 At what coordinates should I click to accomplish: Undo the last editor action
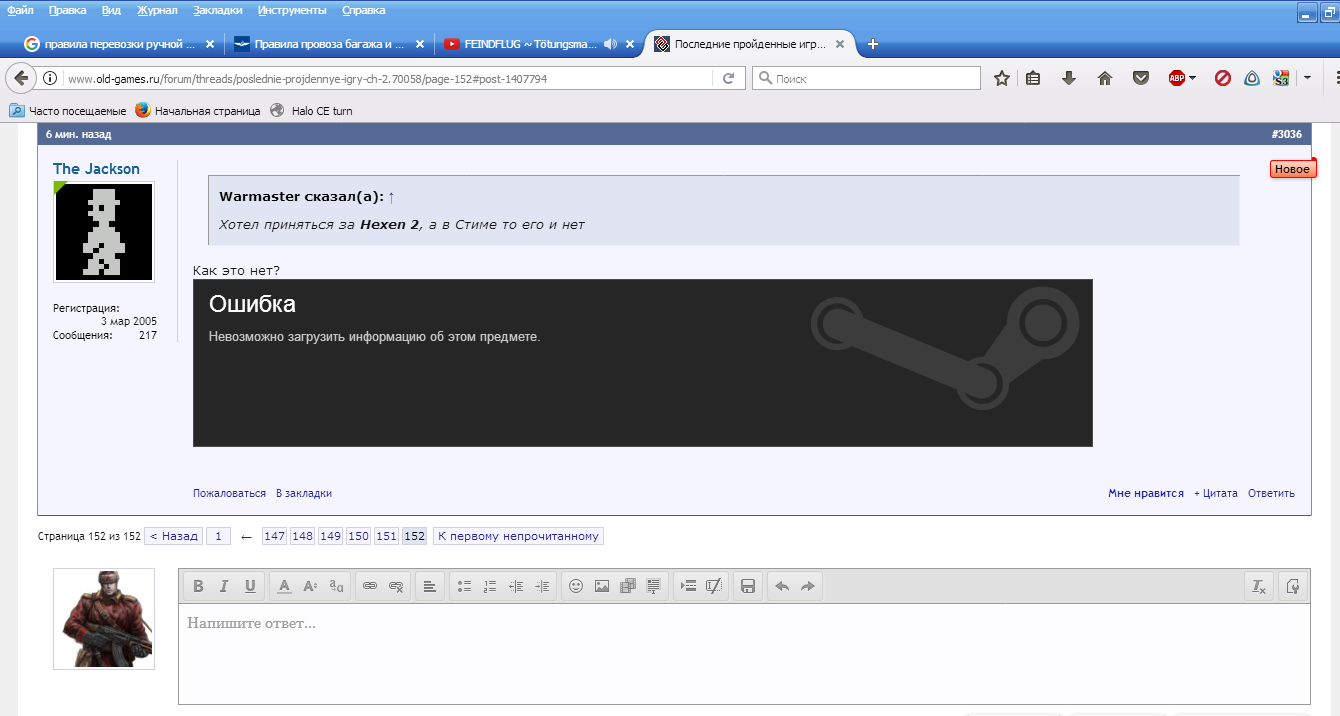782,586
